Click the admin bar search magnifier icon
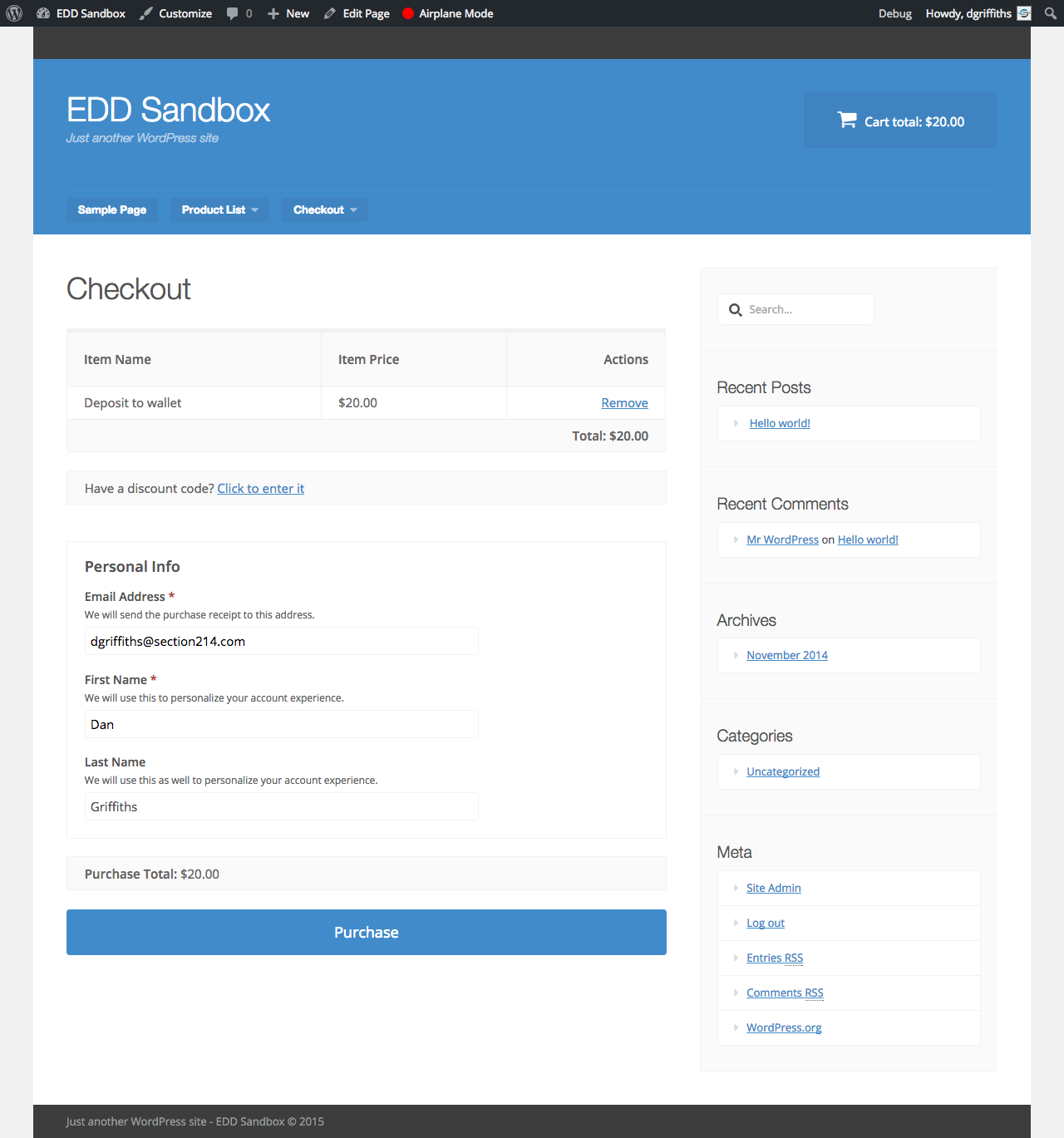 [x=1051, y=13]
